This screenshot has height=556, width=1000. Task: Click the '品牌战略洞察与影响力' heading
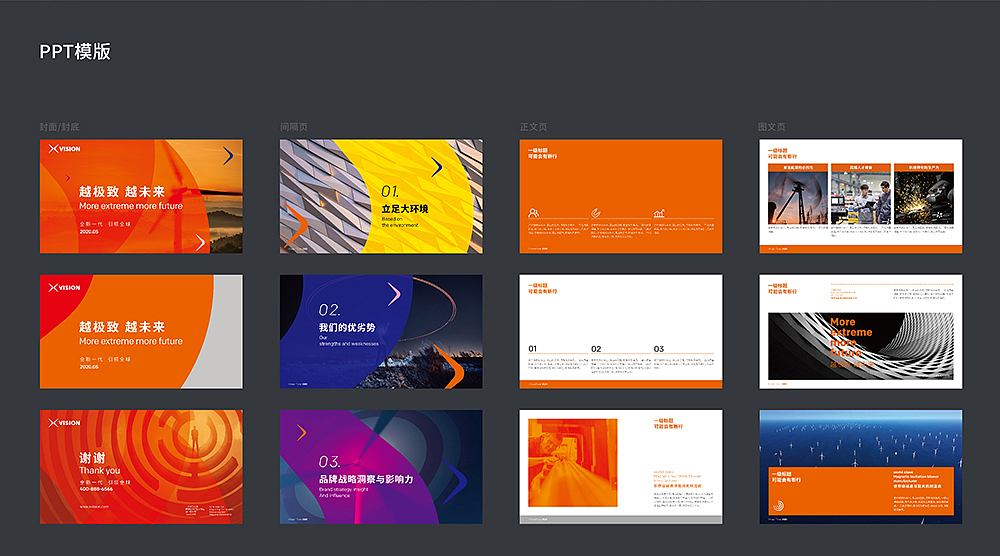(366, 479)
